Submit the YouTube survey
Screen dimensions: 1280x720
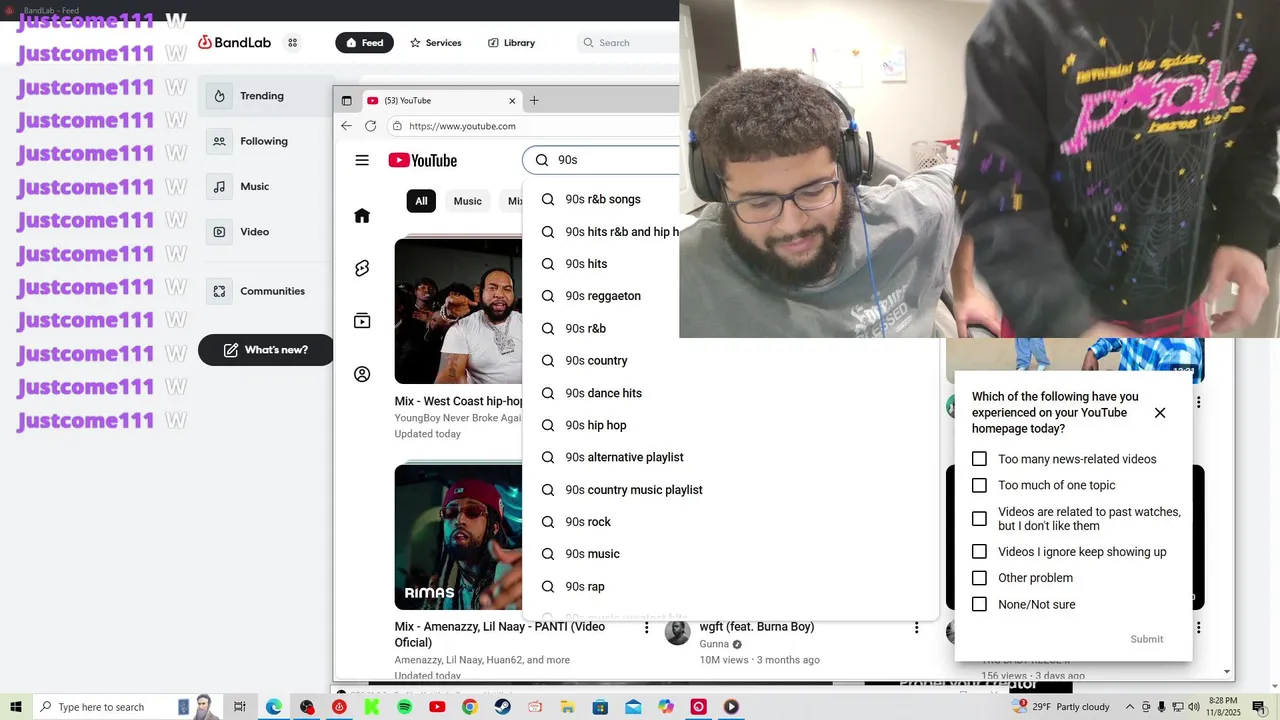(1146, 639)
